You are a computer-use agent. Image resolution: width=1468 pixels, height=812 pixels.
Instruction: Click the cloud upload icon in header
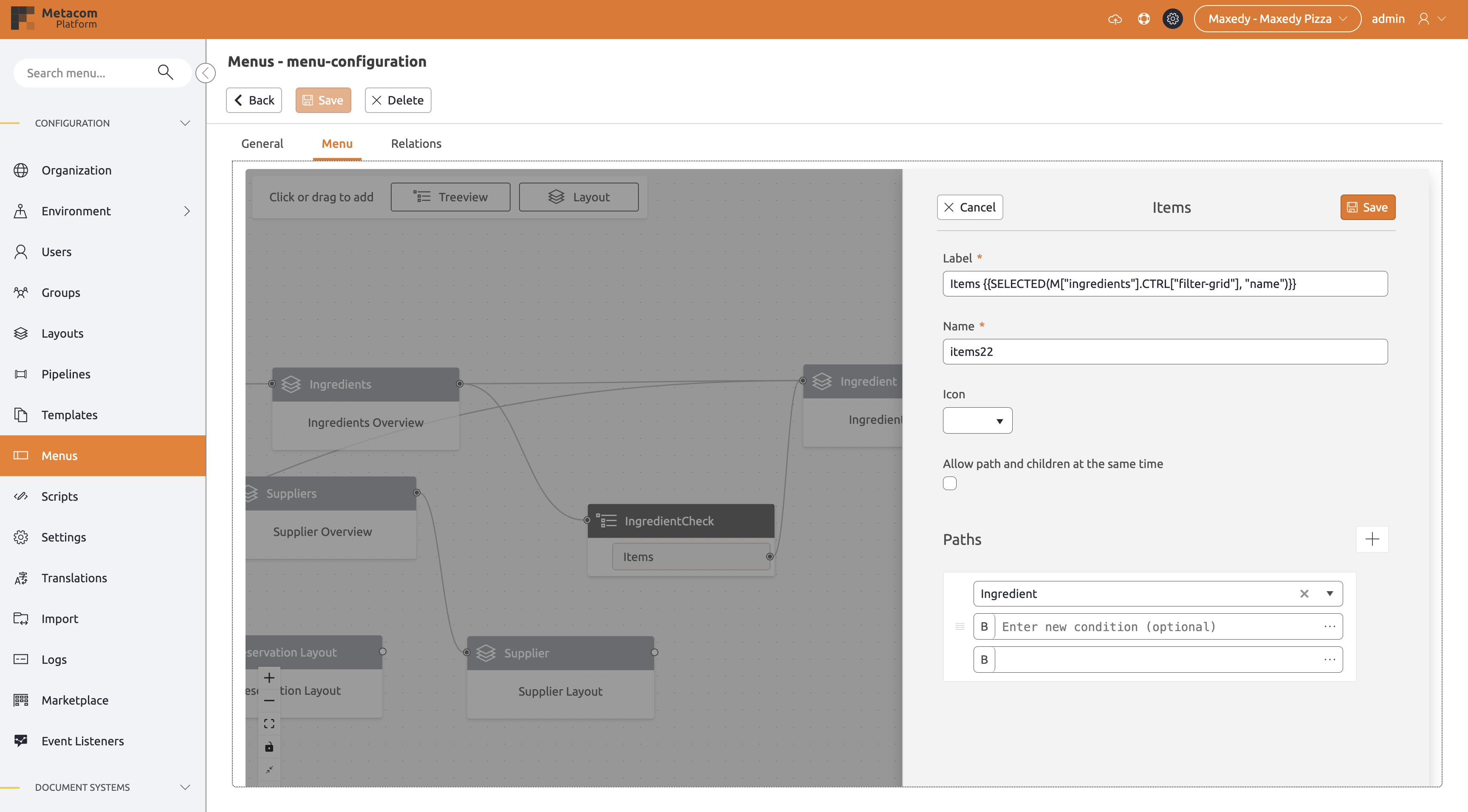[x=1115, y=19]
